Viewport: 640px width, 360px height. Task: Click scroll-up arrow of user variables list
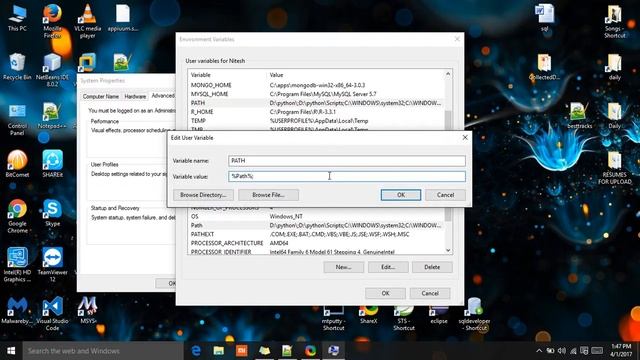coord(448,74)
